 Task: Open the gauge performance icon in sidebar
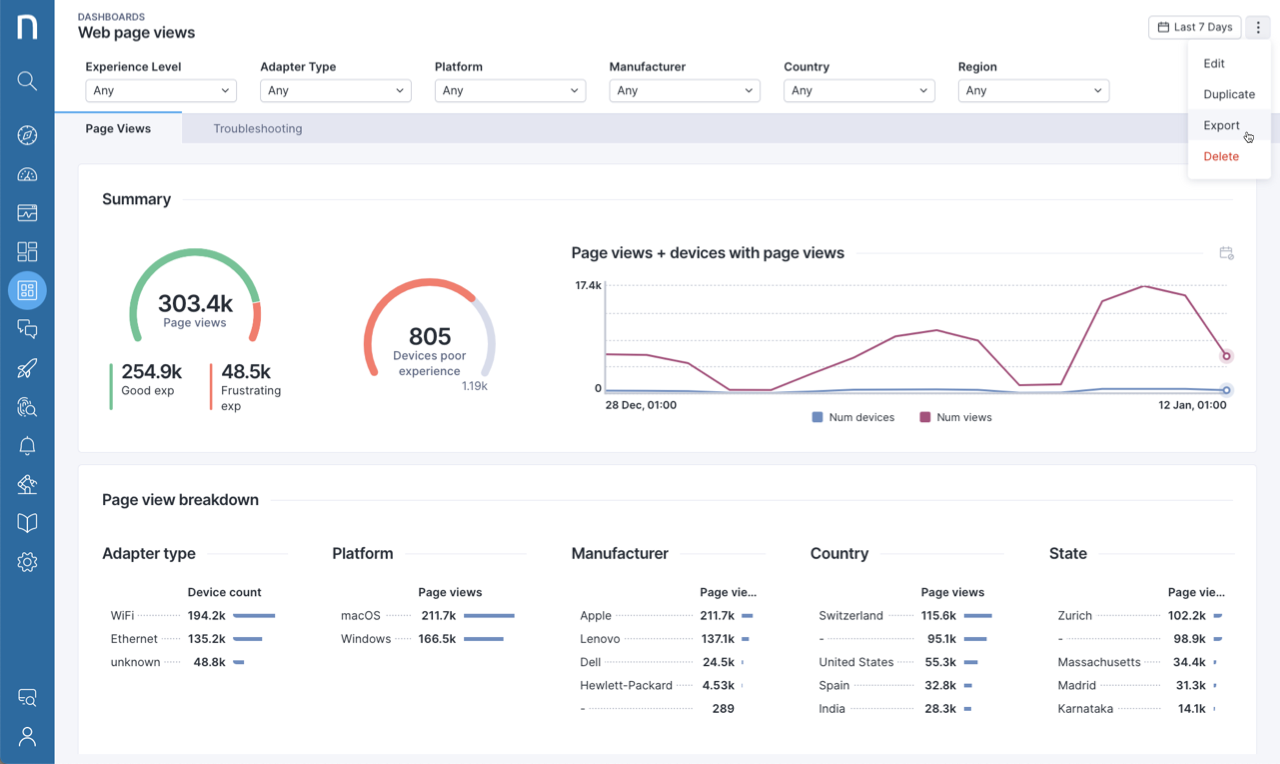(27, 173)
